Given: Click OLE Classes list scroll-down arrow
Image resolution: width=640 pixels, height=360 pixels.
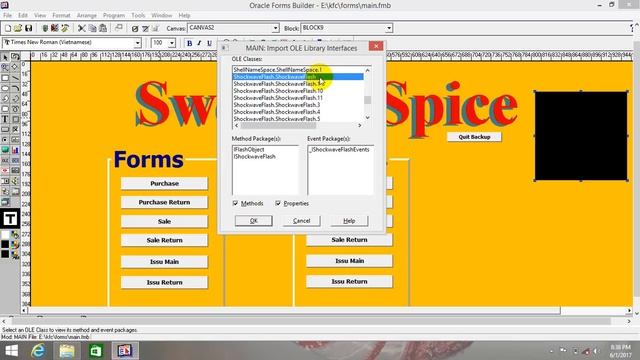Looking at the screenshot, I should 368,118.
